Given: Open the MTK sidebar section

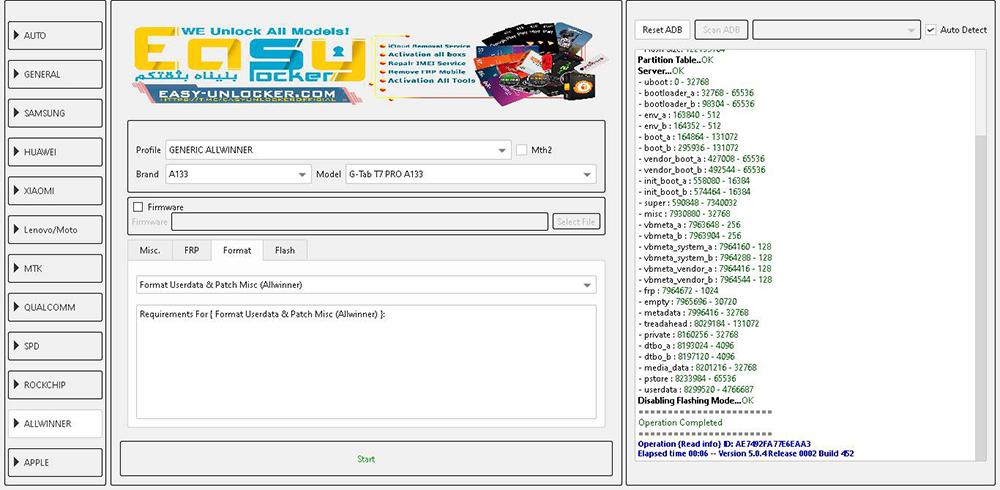Looking at the screenshot, I should coord(55,269).
